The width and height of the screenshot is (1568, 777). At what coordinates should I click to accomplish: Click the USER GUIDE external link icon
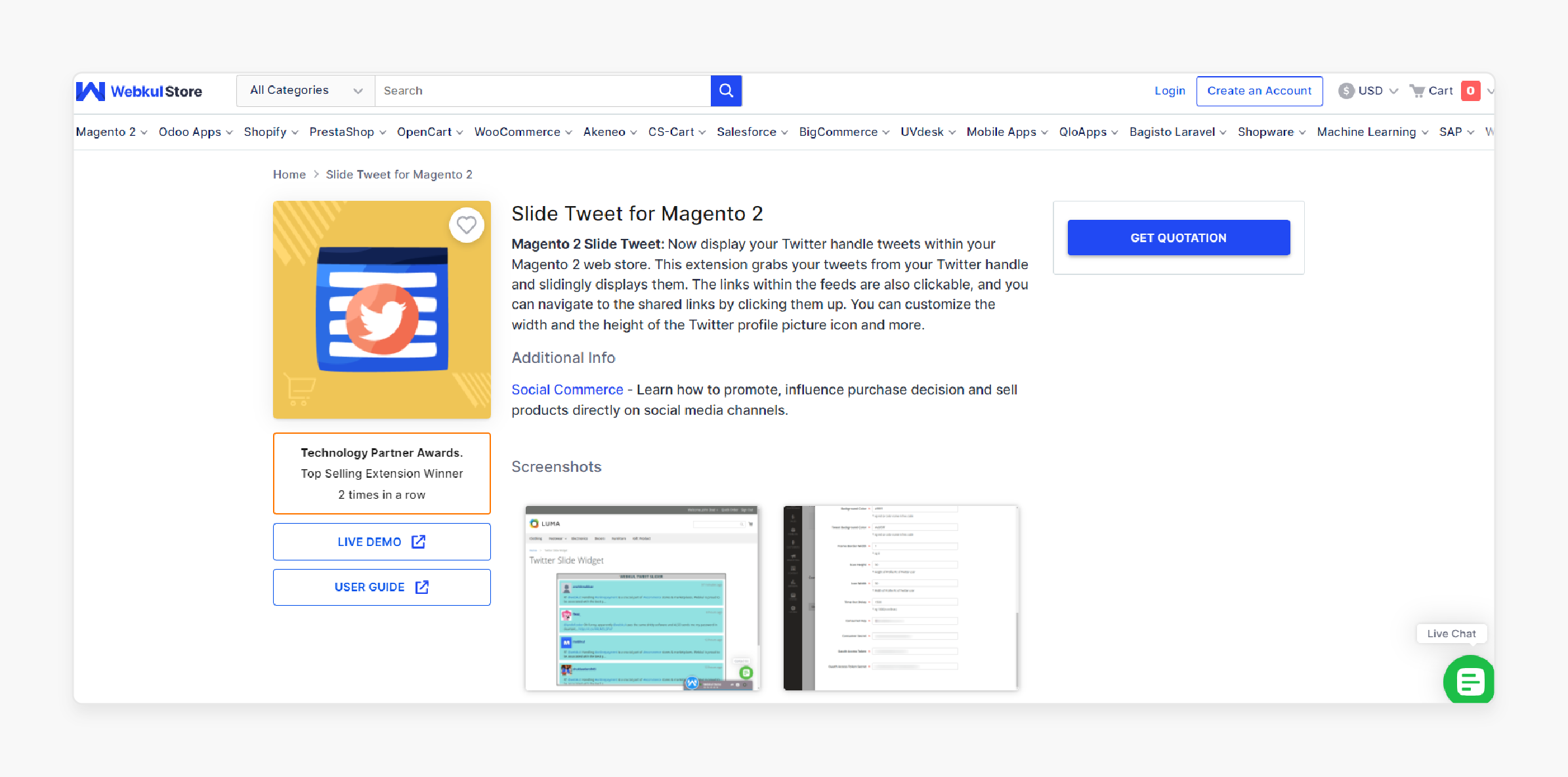pyautogui.click(x=421, y=587)
